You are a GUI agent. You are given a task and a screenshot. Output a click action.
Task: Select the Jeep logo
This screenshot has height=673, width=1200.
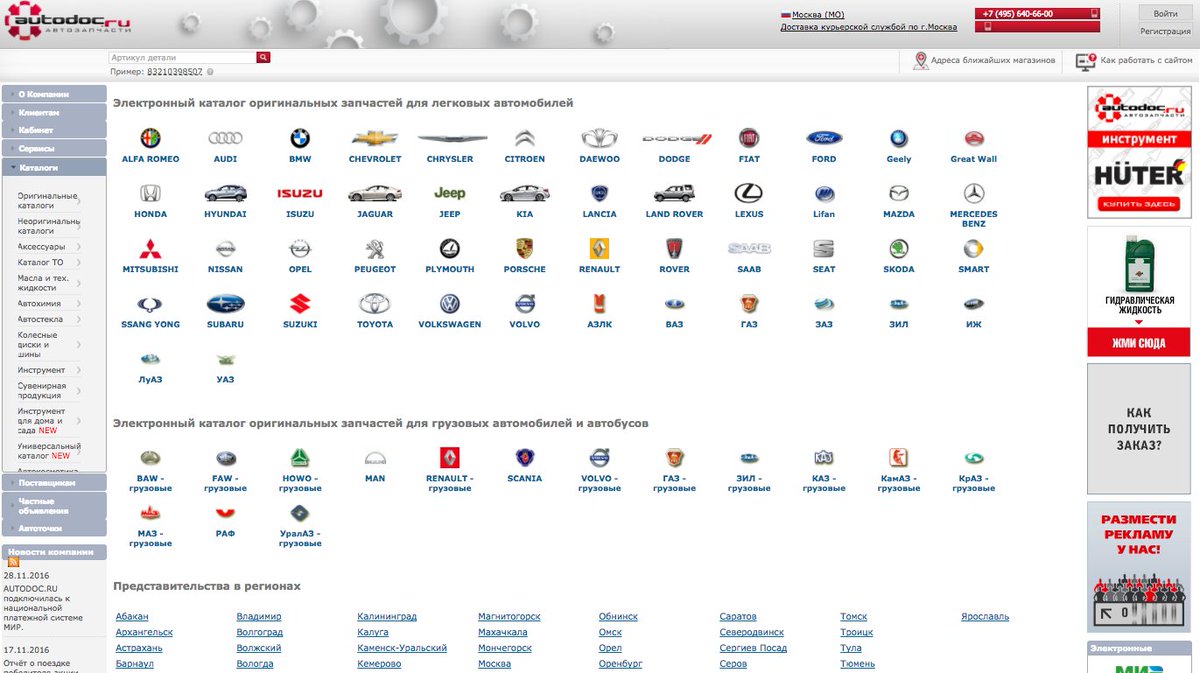pos(450,193)
